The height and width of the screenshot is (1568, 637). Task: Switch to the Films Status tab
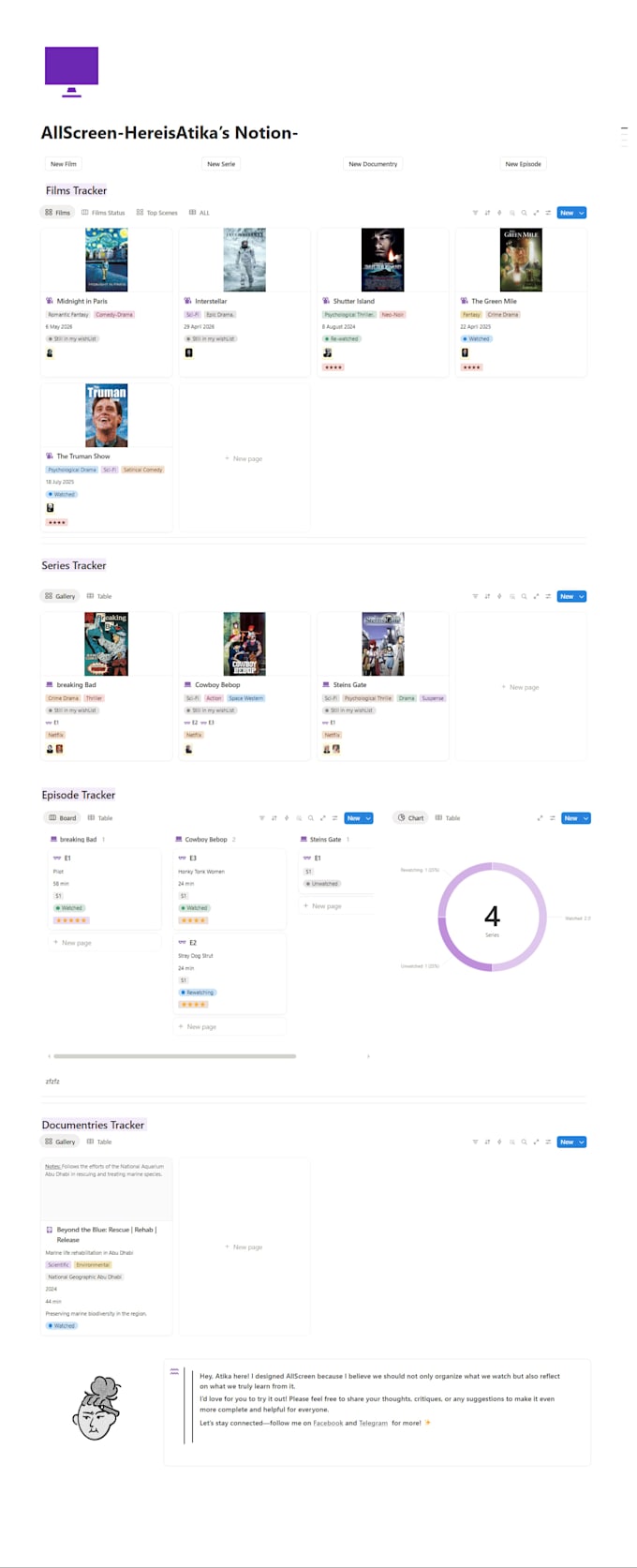(x=103, y=213)
